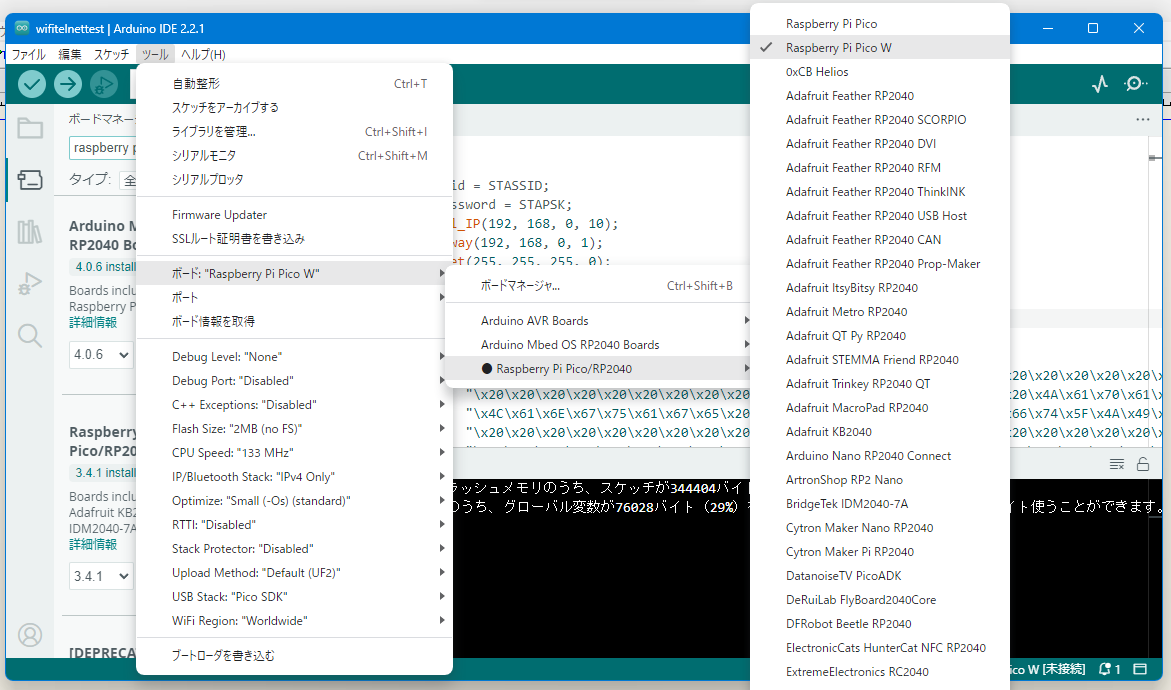Select スケッチをアーカイブする menu entry
Viewport: 1171px width, 690px height.
(x=294, y=108)
